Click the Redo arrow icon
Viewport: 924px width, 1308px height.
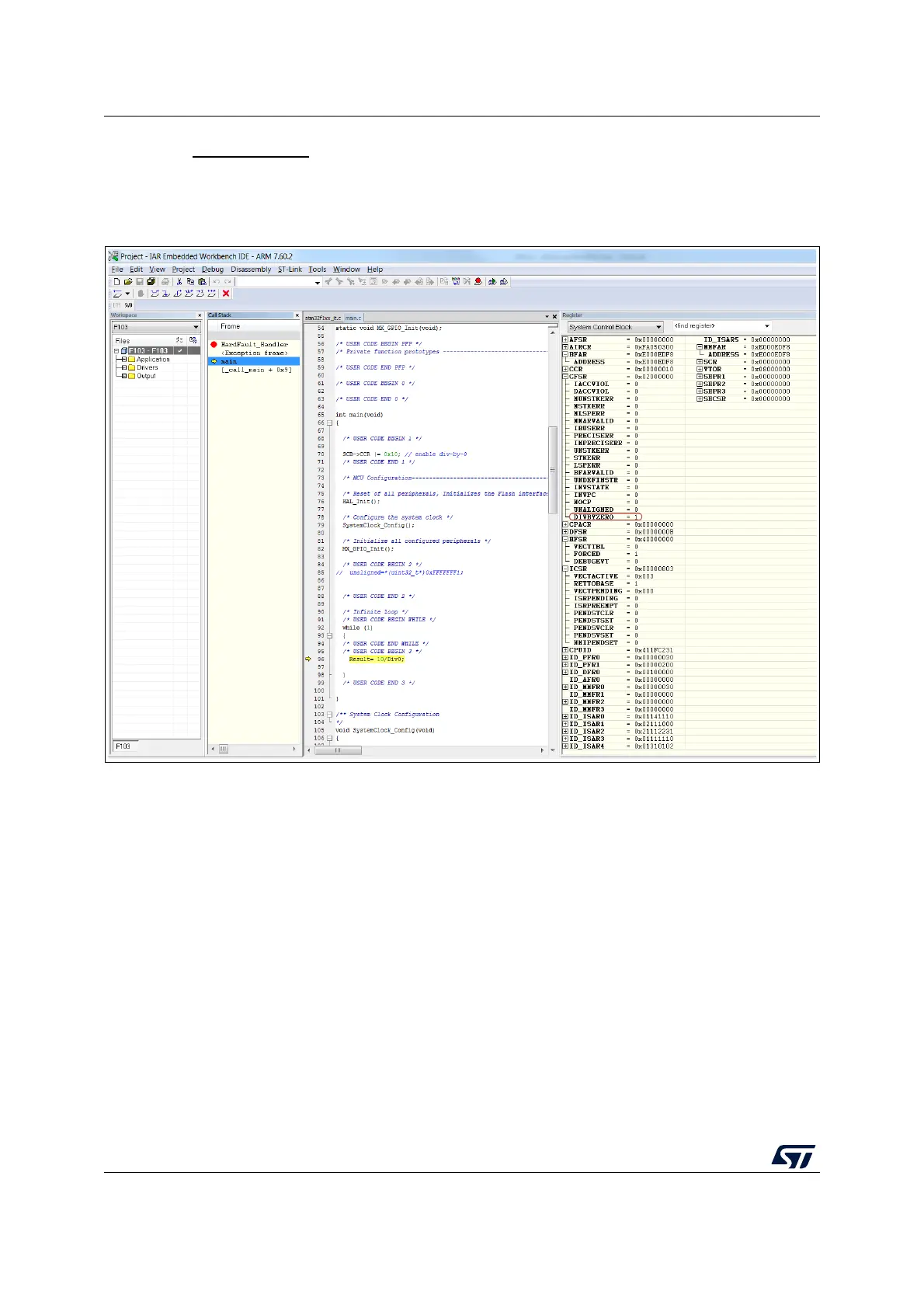tap(228, 281)
